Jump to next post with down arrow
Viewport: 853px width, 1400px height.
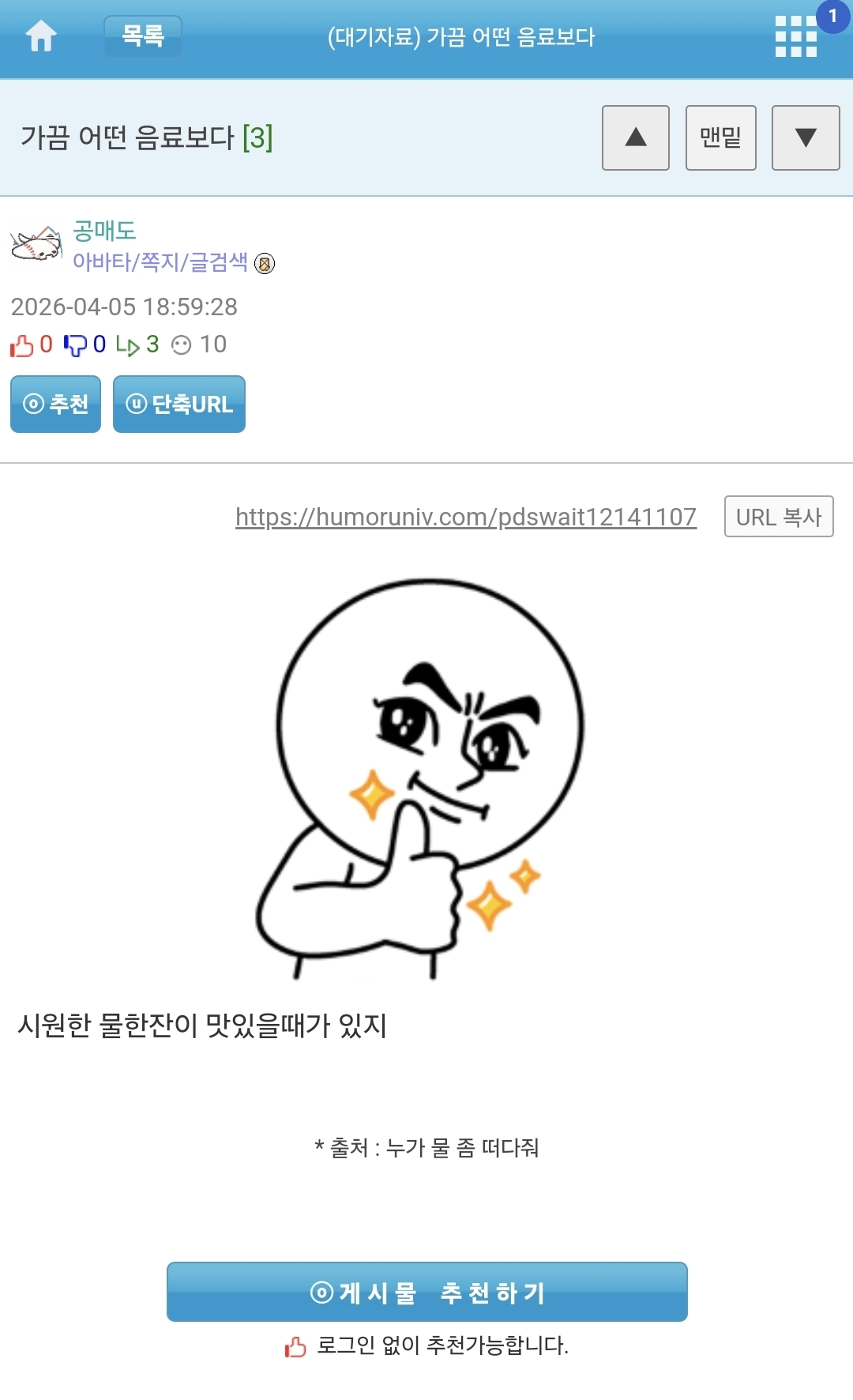pyautogui.click(x=806, y=137)
